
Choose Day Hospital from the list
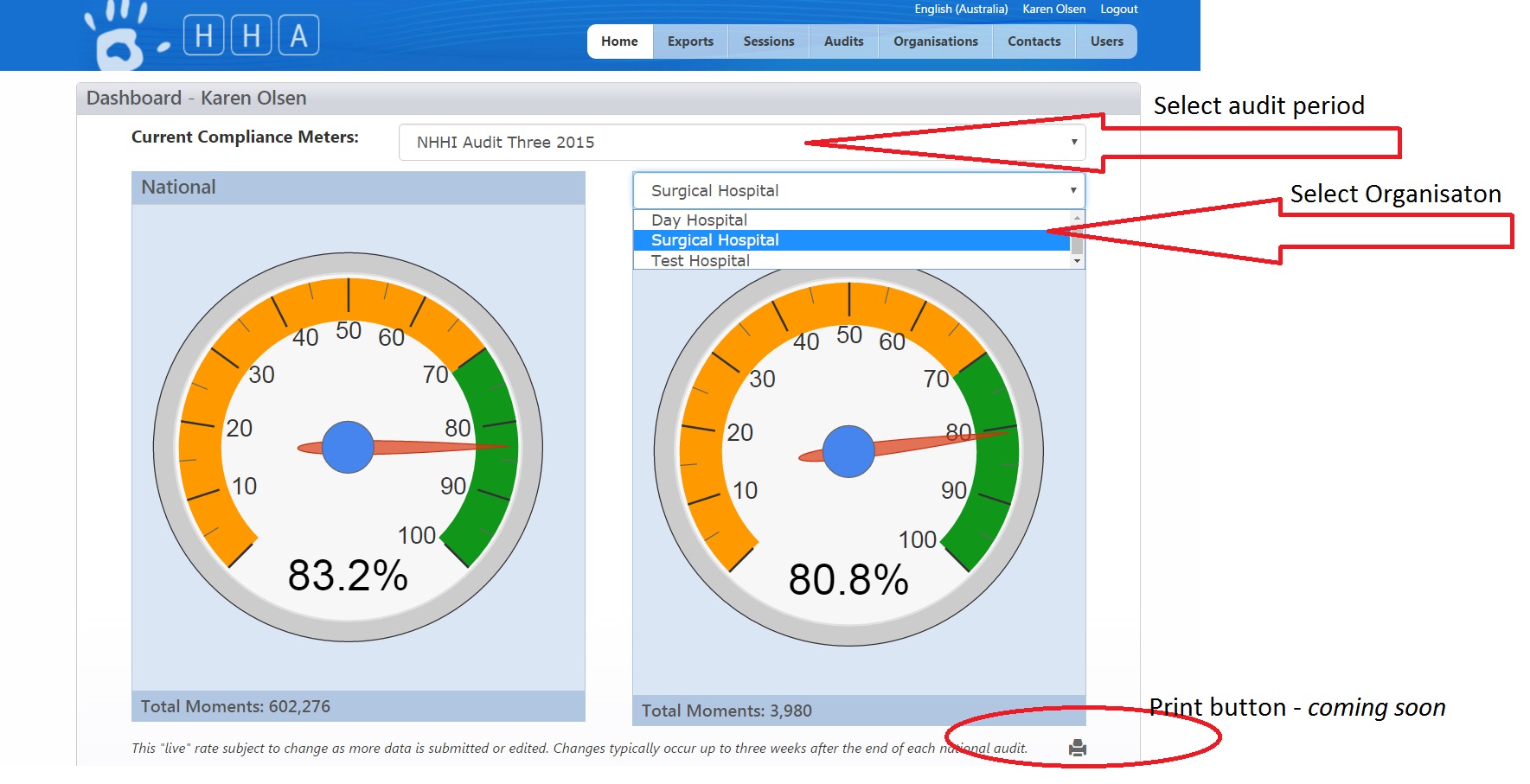pos(699,220)
